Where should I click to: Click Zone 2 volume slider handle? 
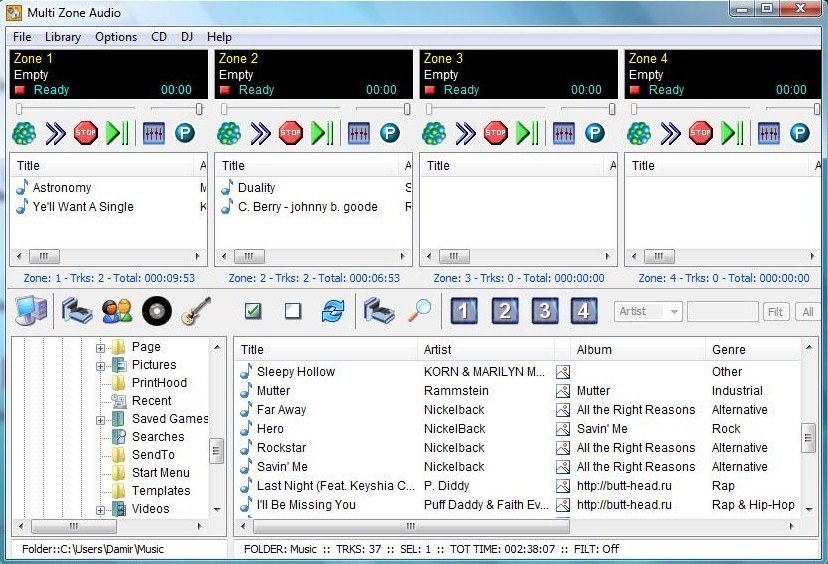tap(407, 109)
